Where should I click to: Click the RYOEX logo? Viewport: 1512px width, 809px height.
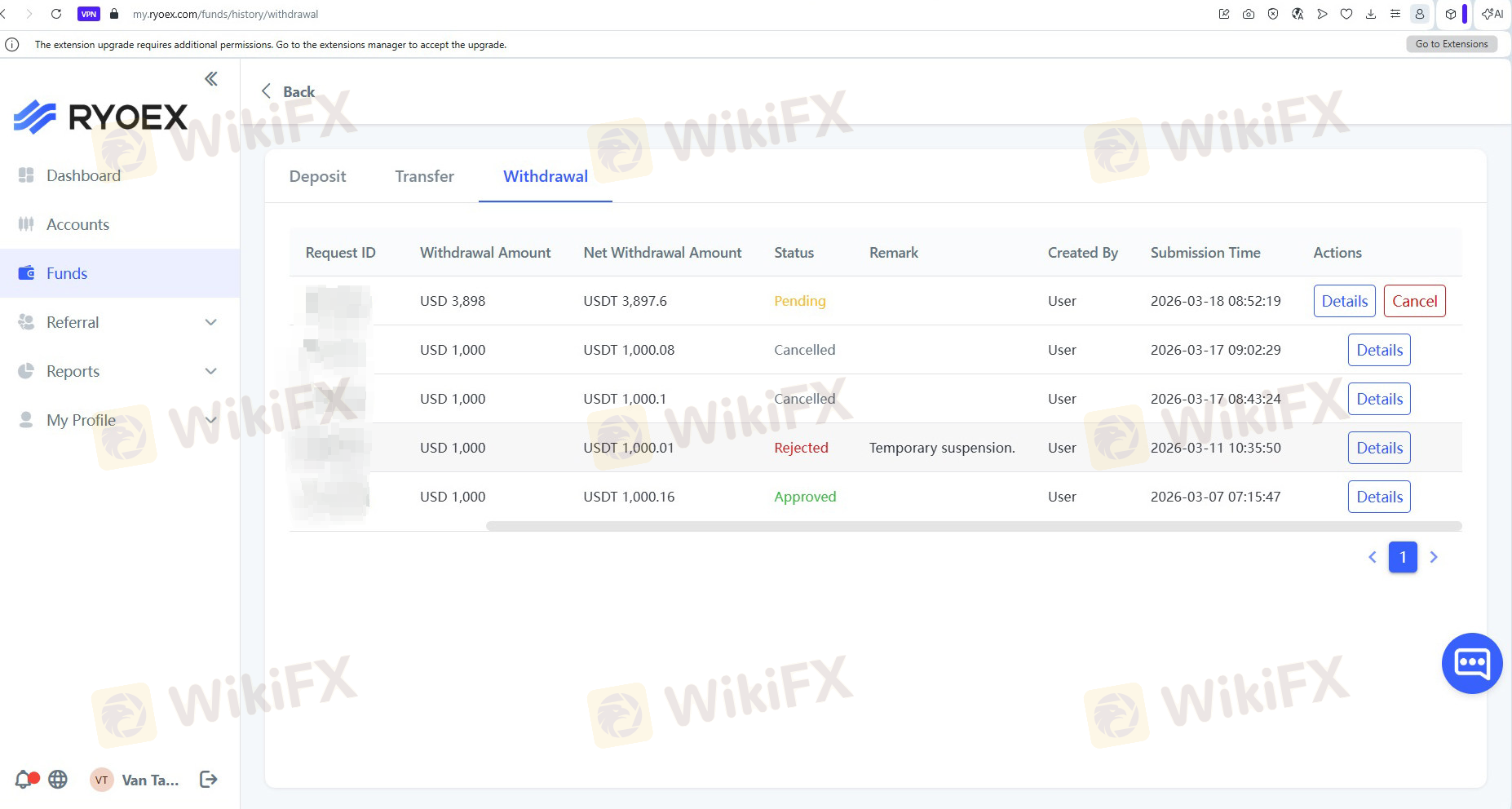(101, 117)
